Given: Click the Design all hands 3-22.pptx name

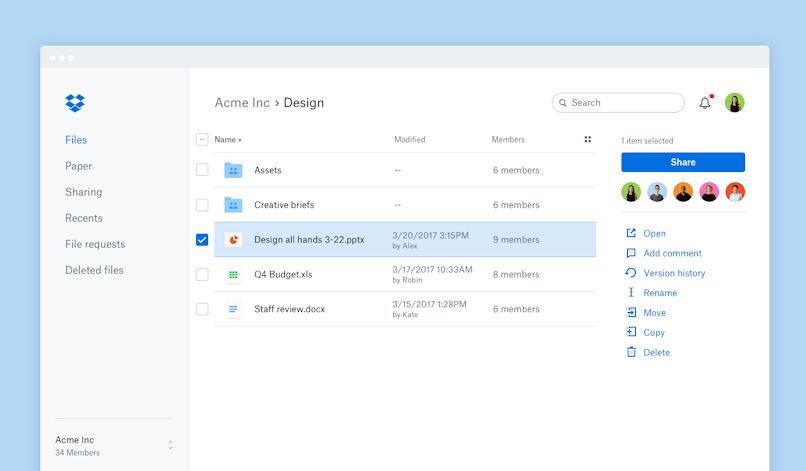Looking at the screenshot, I should click(x=309, y=240).
